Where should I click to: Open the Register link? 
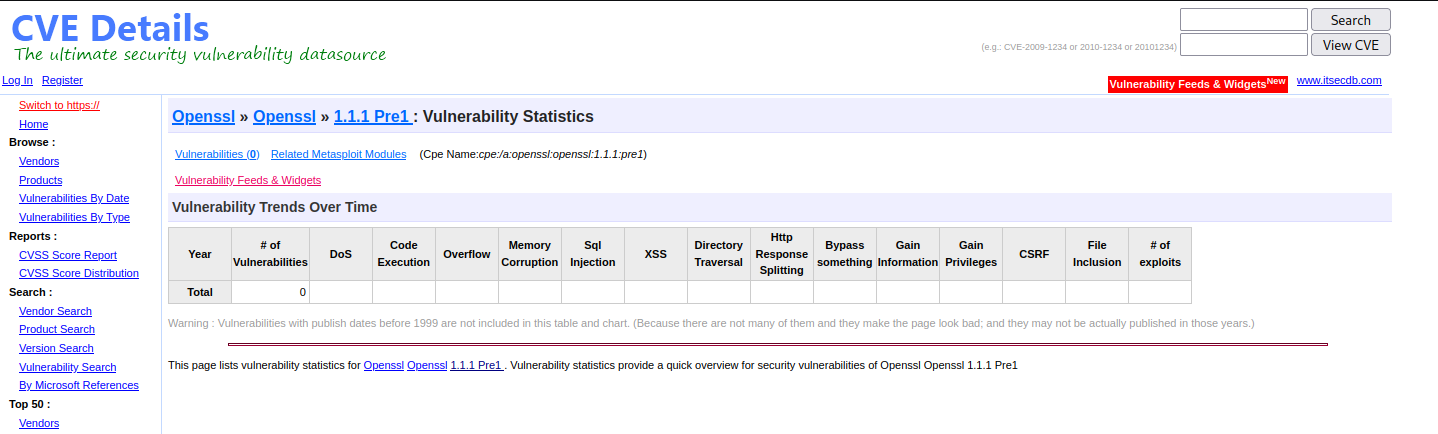click(62, 80)
